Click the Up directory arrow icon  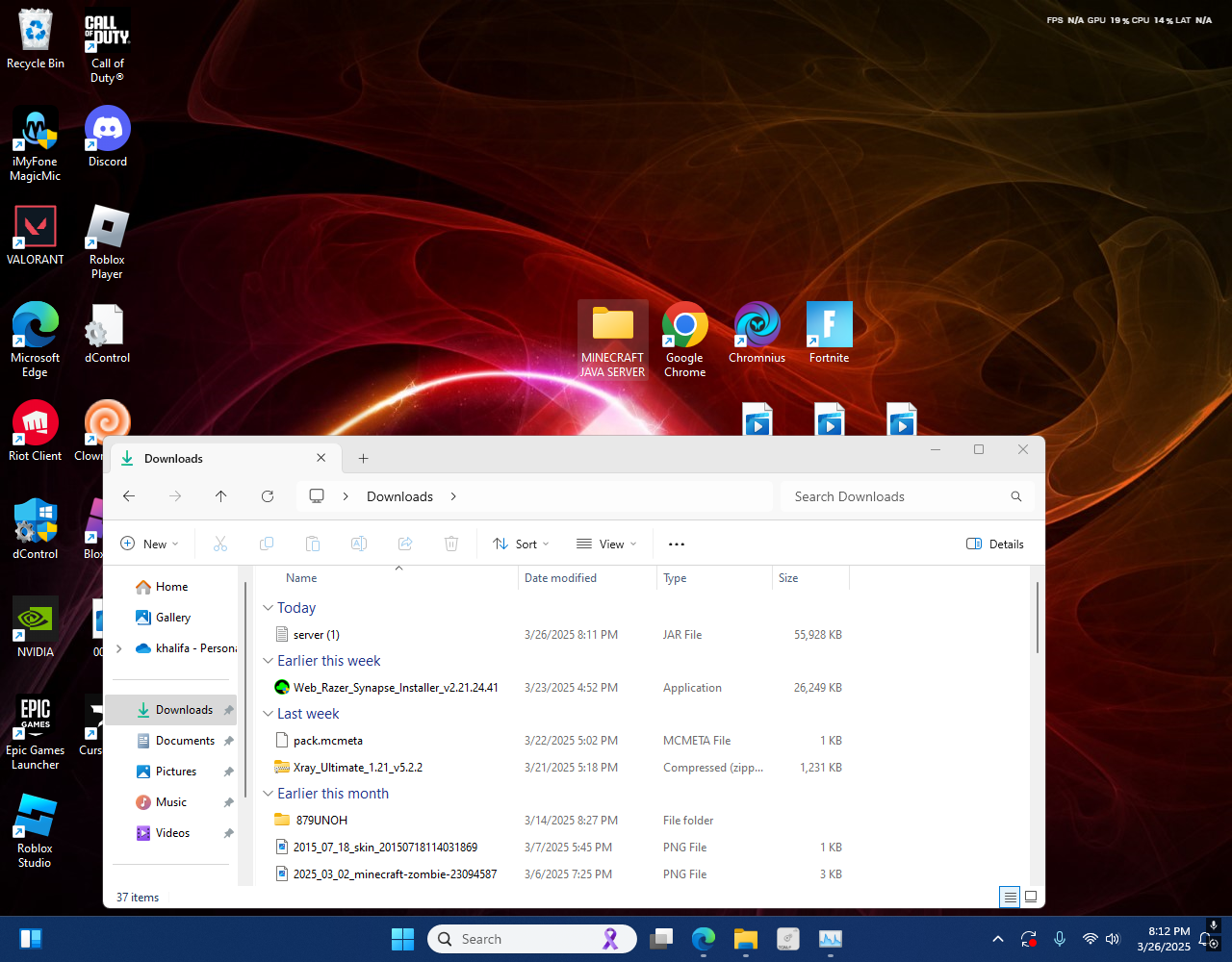221,496
